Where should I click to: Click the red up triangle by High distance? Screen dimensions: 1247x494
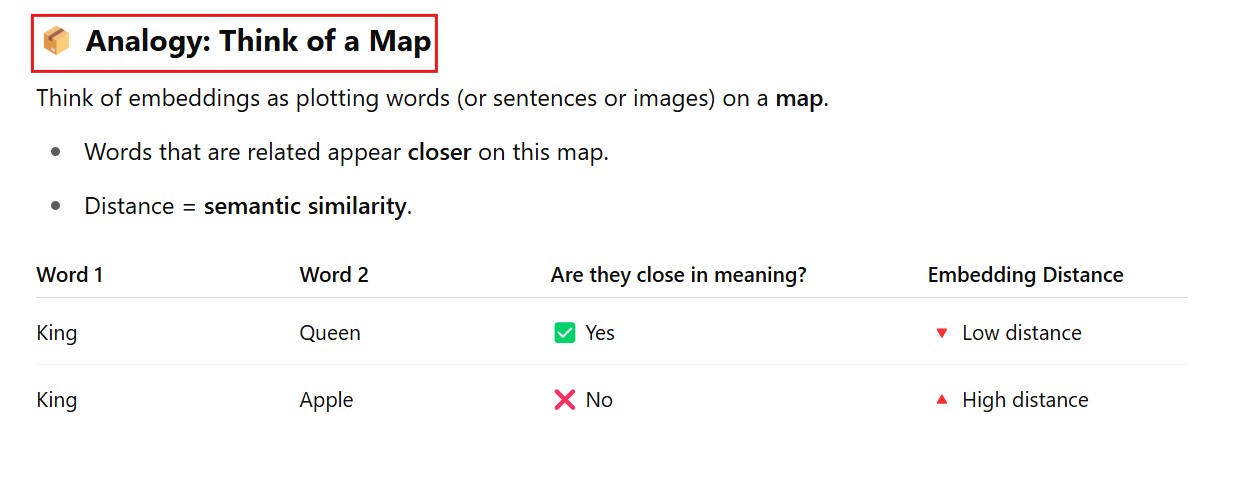click(x=941, y=400)
